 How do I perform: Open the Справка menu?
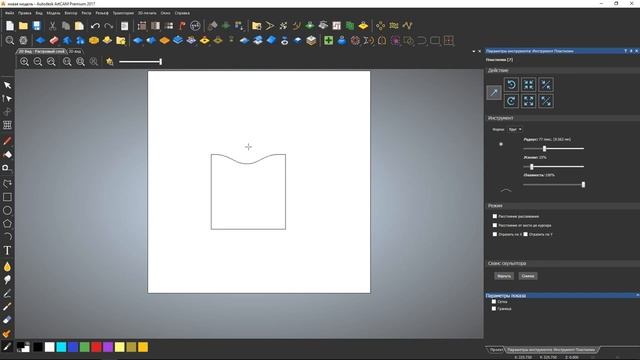182,13
